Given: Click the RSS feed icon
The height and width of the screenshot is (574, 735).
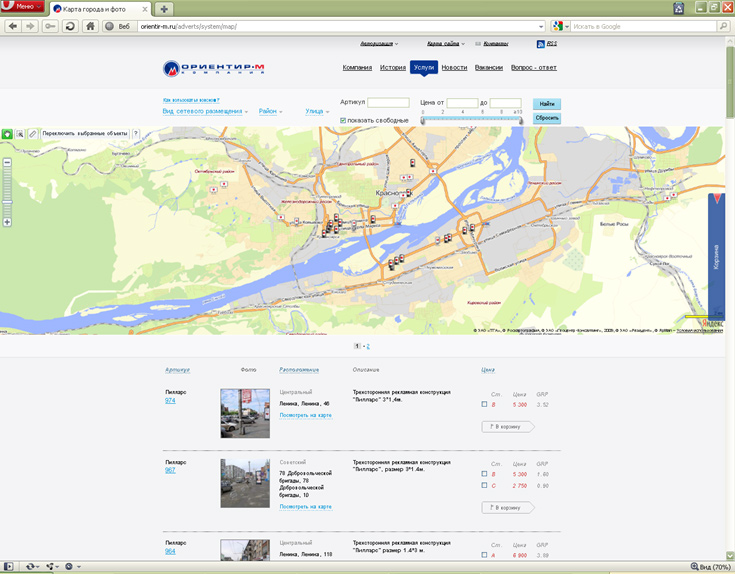Looking at the screenshot, I should point(541,45).
